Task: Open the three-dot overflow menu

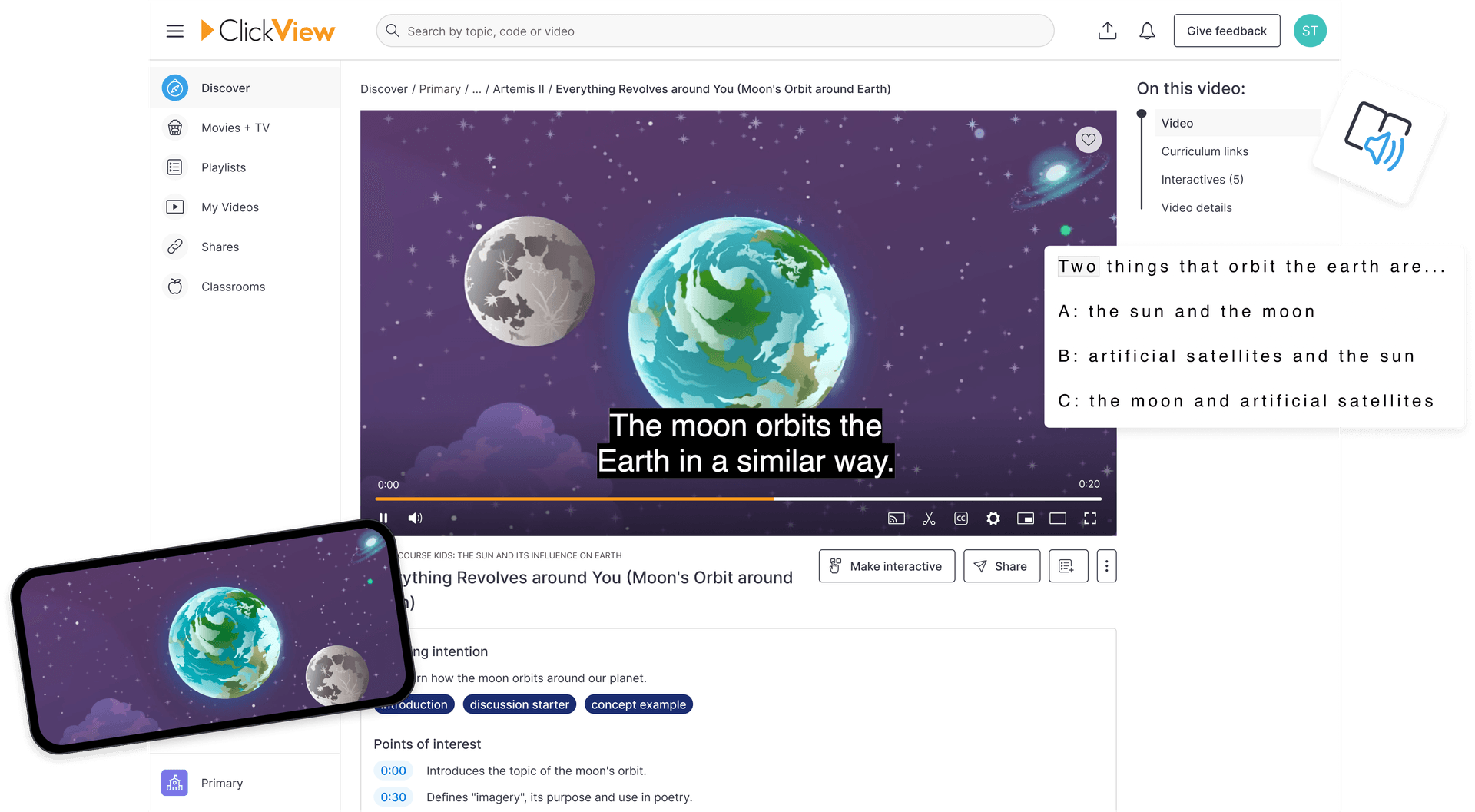Action: 1106,565
